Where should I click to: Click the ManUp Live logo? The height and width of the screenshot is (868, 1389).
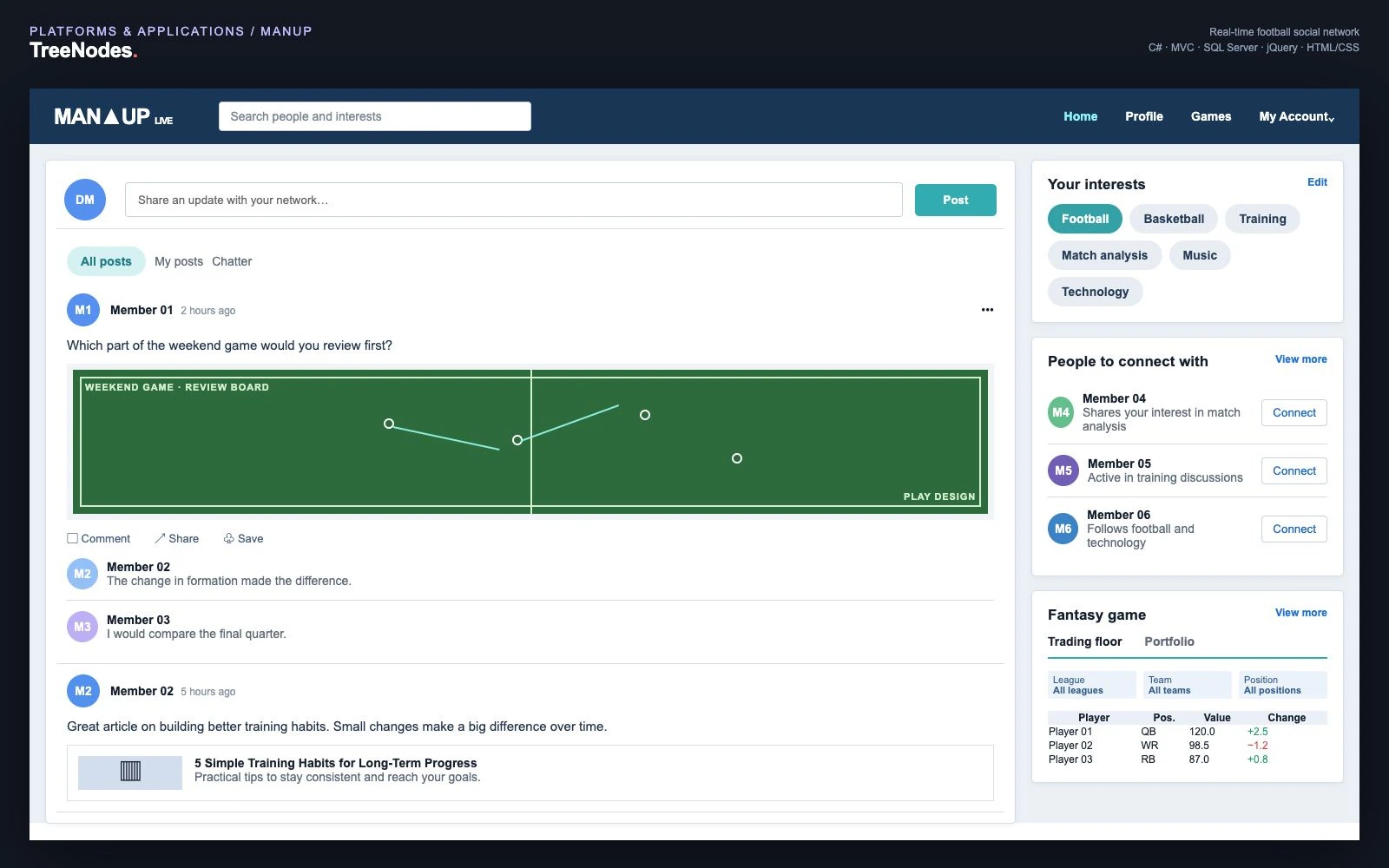click(x=114, y=116)
